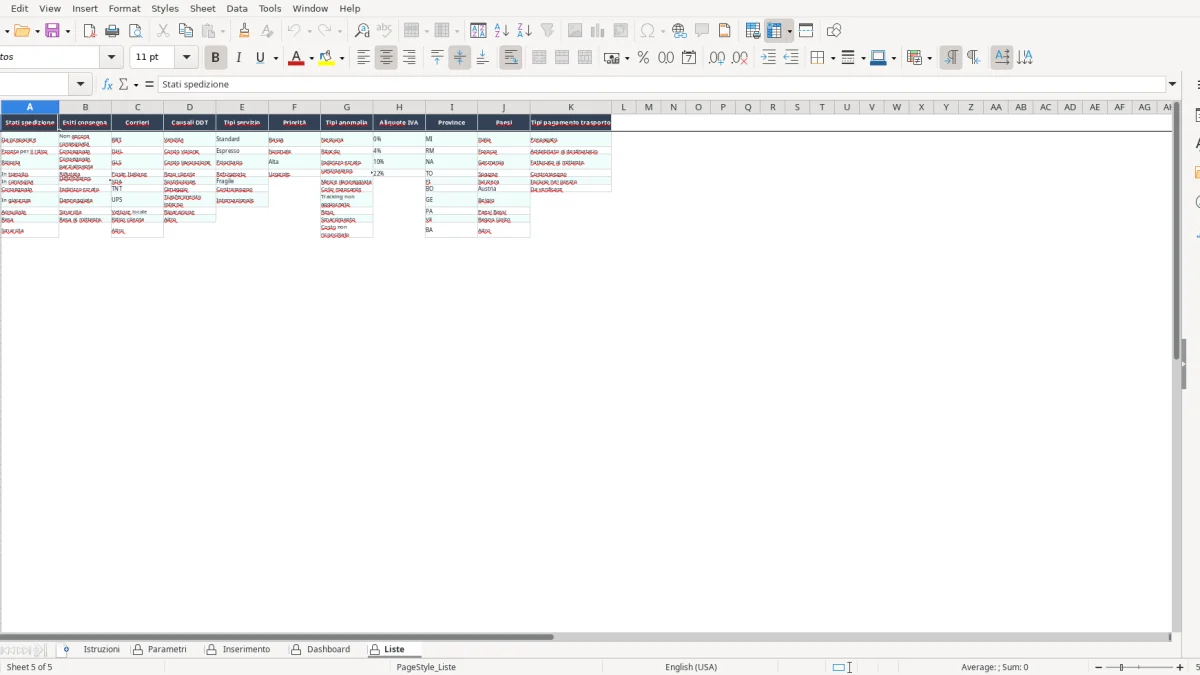The width and height of the screenshot is (1200, 675).
Task: Open the Insert menu
Action: (85, 8)
